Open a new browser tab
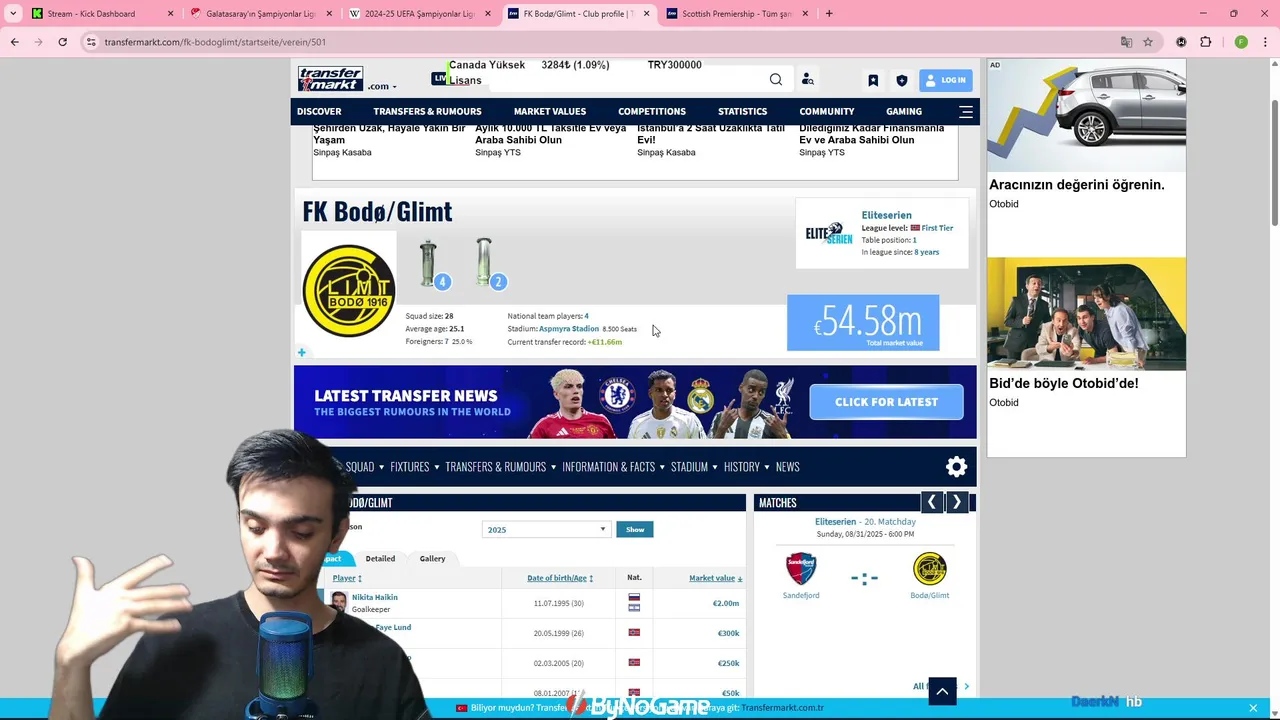 click(829, 14)
